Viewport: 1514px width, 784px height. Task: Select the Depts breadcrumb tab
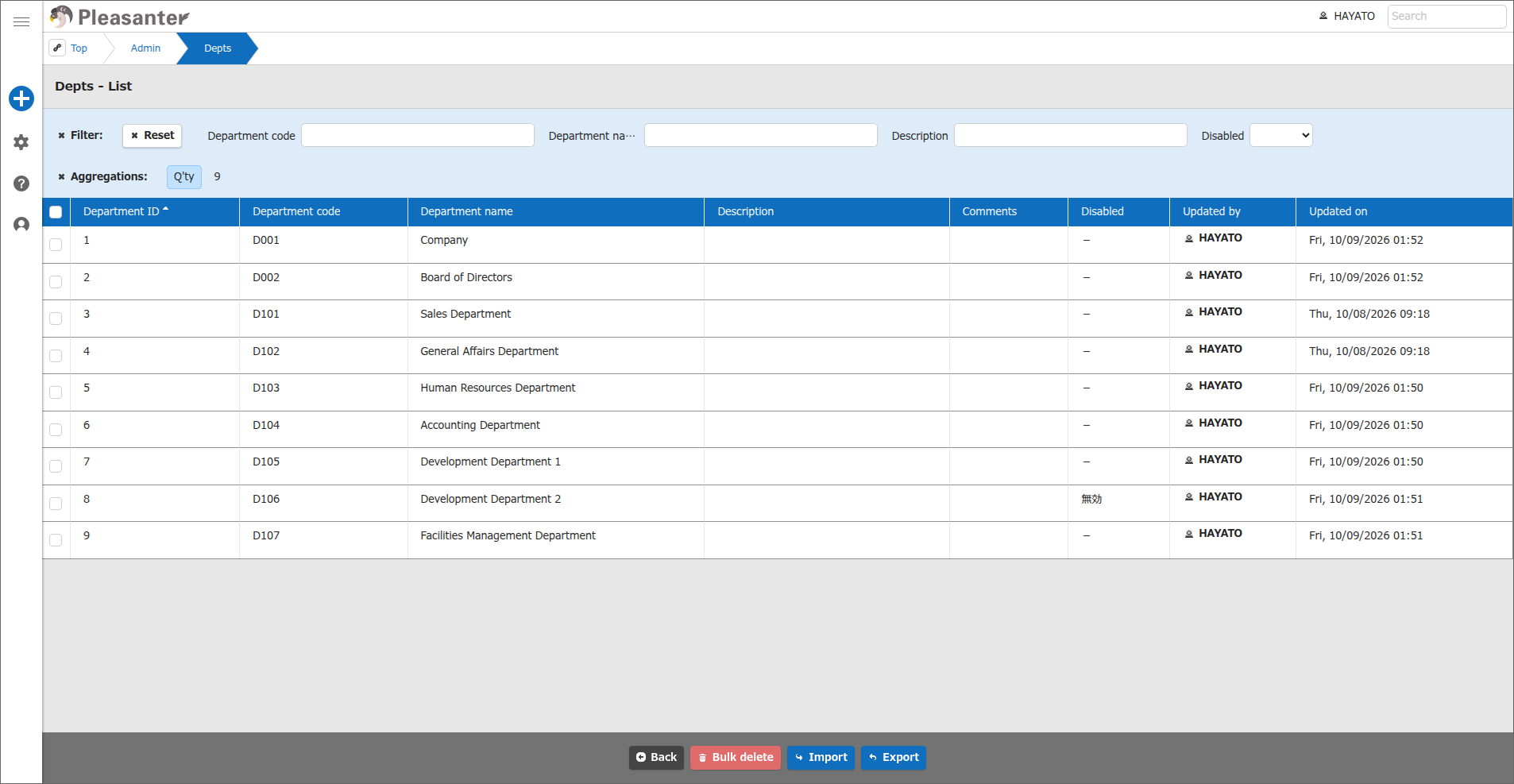[218, 48]
